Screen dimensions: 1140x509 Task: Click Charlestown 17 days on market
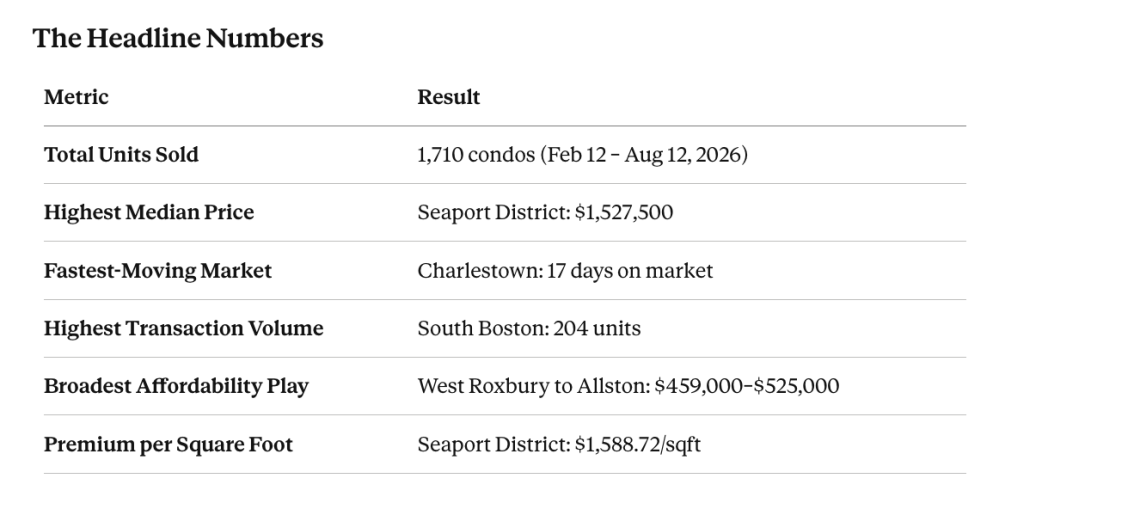tap(565, 270)
